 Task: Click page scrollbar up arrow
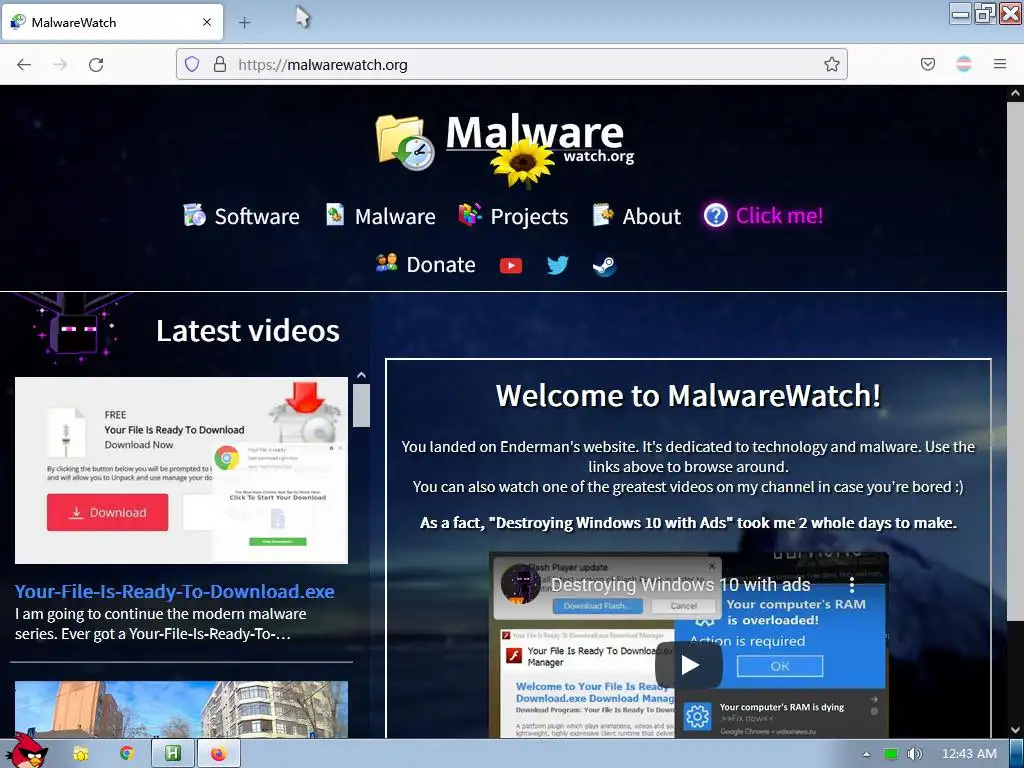(1015, 93)
